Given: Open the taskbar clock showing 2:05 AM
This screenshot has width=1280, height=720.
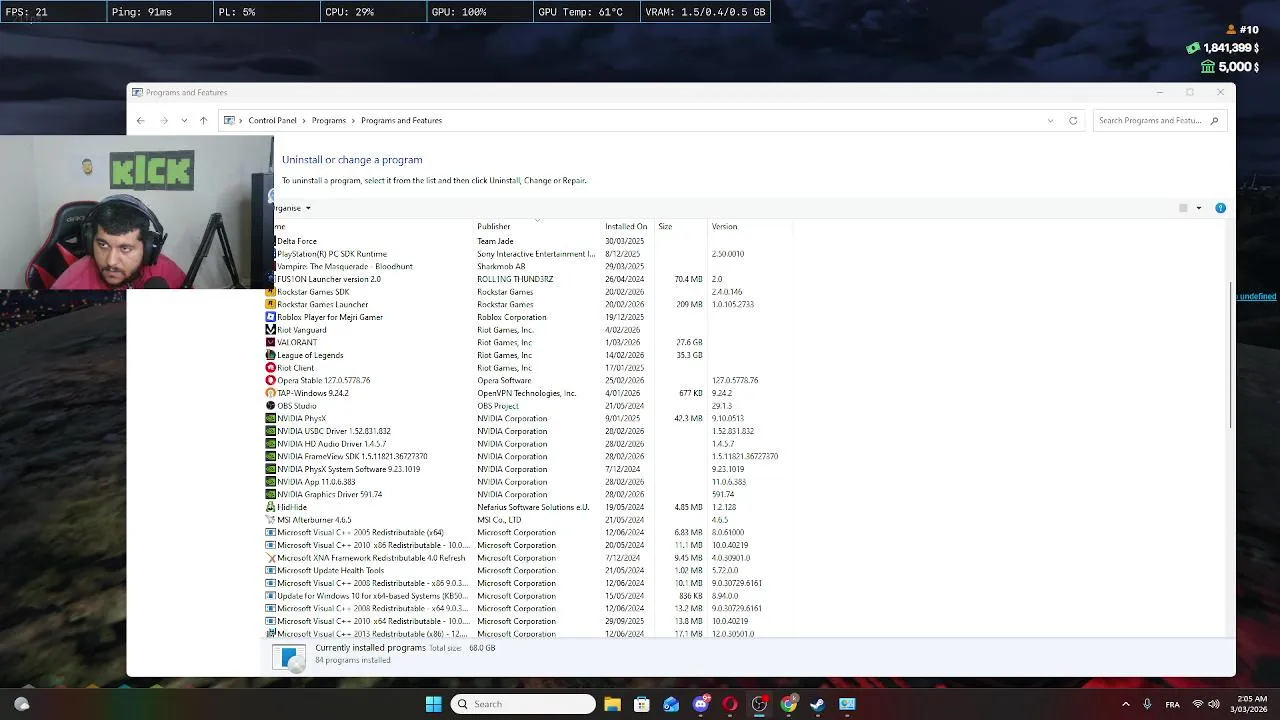Looking at the screenshot, I should pyautogui.click(x=1251, y=704).
